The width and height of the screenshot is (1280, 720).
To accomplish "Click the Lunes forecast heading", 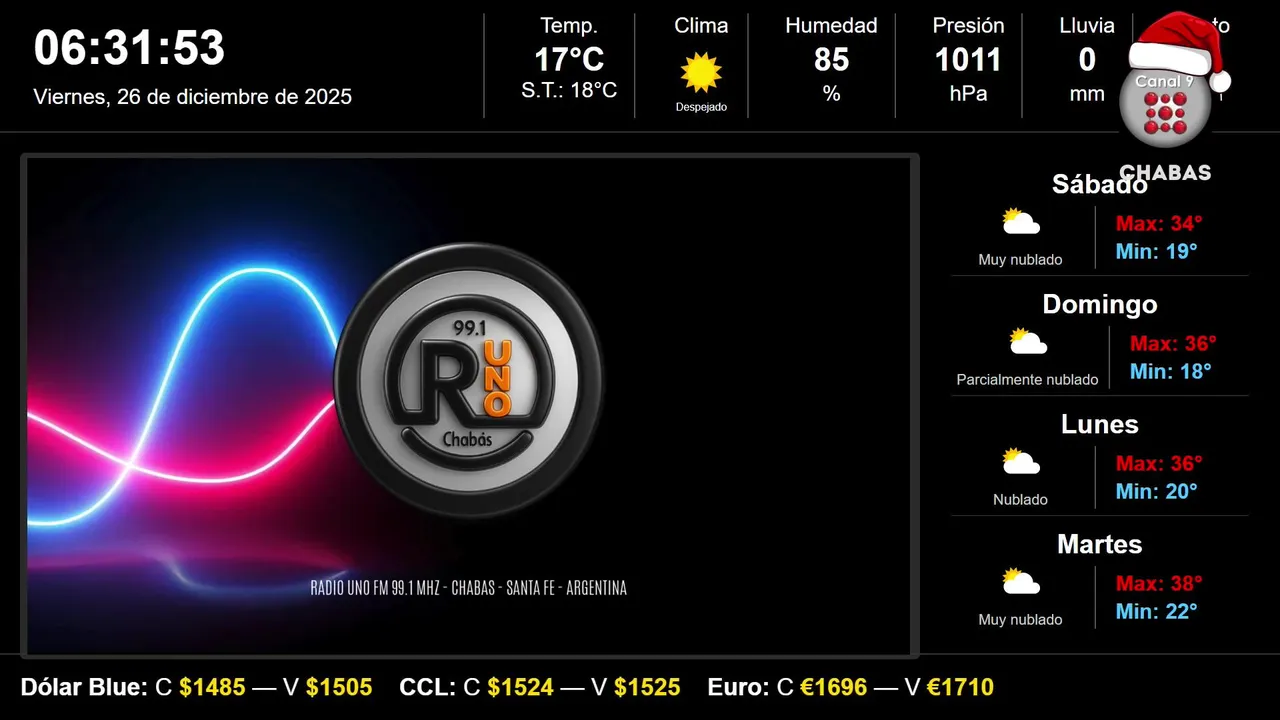I will [x=1100, y=424].
